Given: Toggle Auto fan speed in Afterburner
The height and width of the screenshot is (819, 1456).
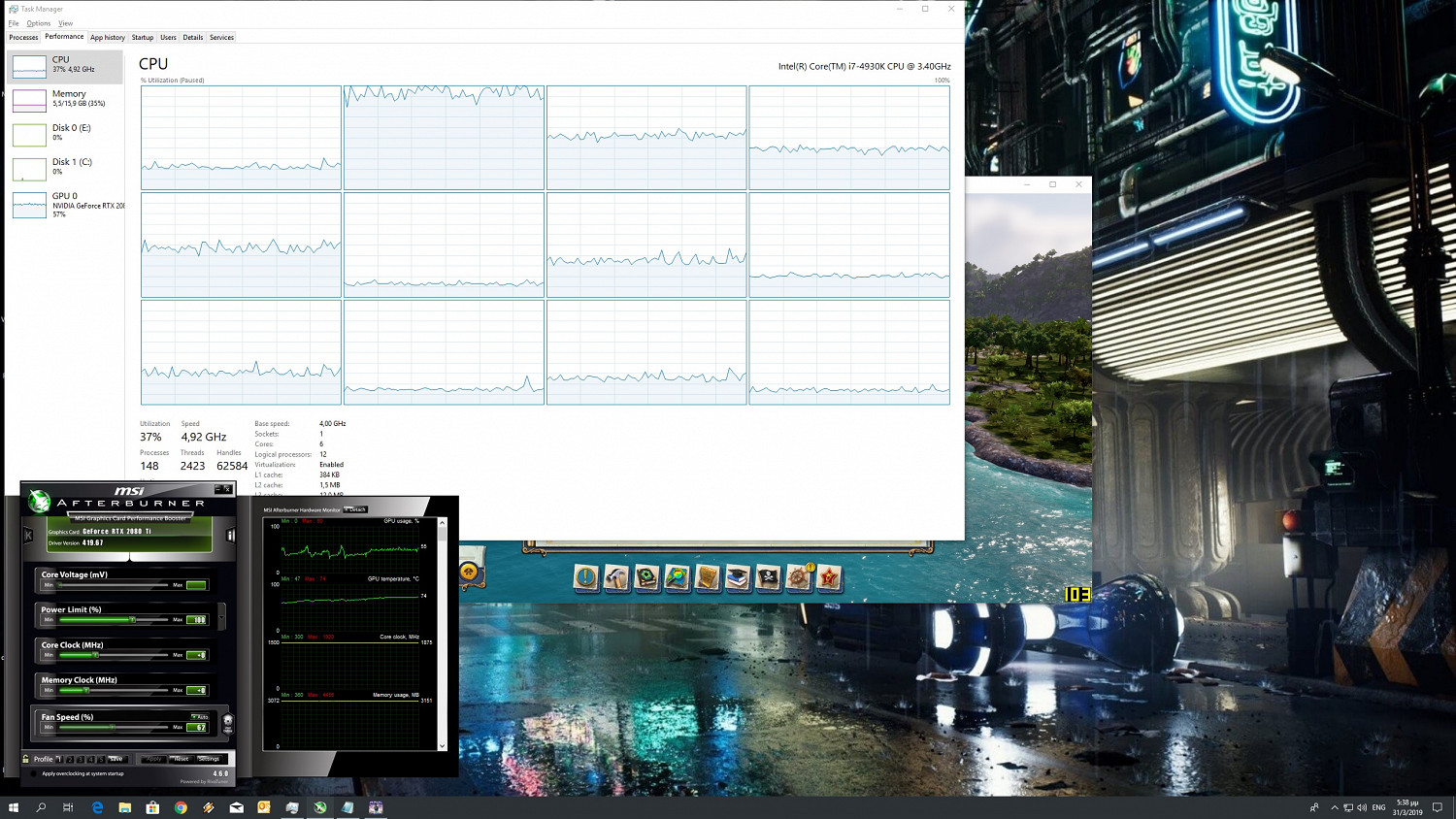Looking at the screenshot, I should click(200, 716).
